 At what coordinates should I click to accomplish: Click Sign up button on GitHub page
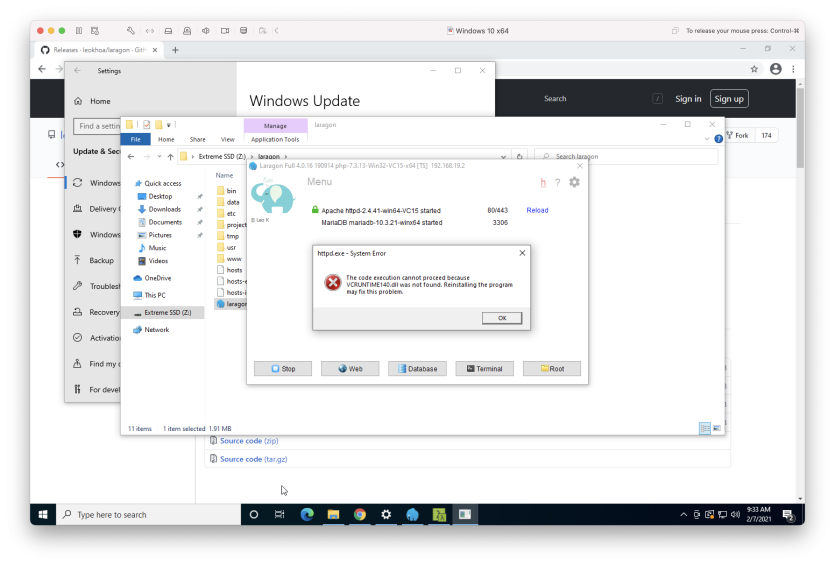729,99
